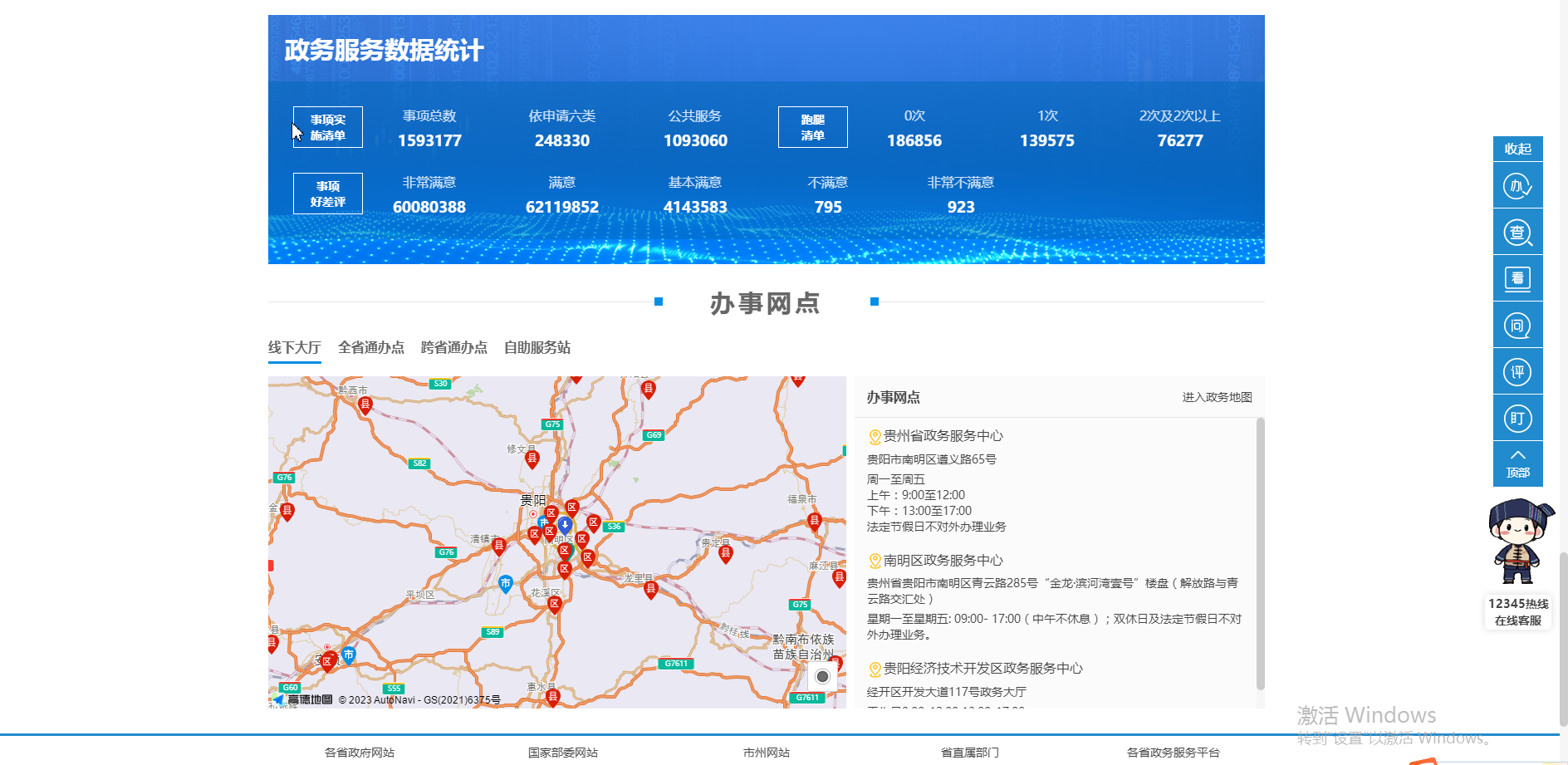This screenshot has height=765, width=1568.
Task: Click the blue 市 marker near 平坝区
Action: [x=506, y=585]
